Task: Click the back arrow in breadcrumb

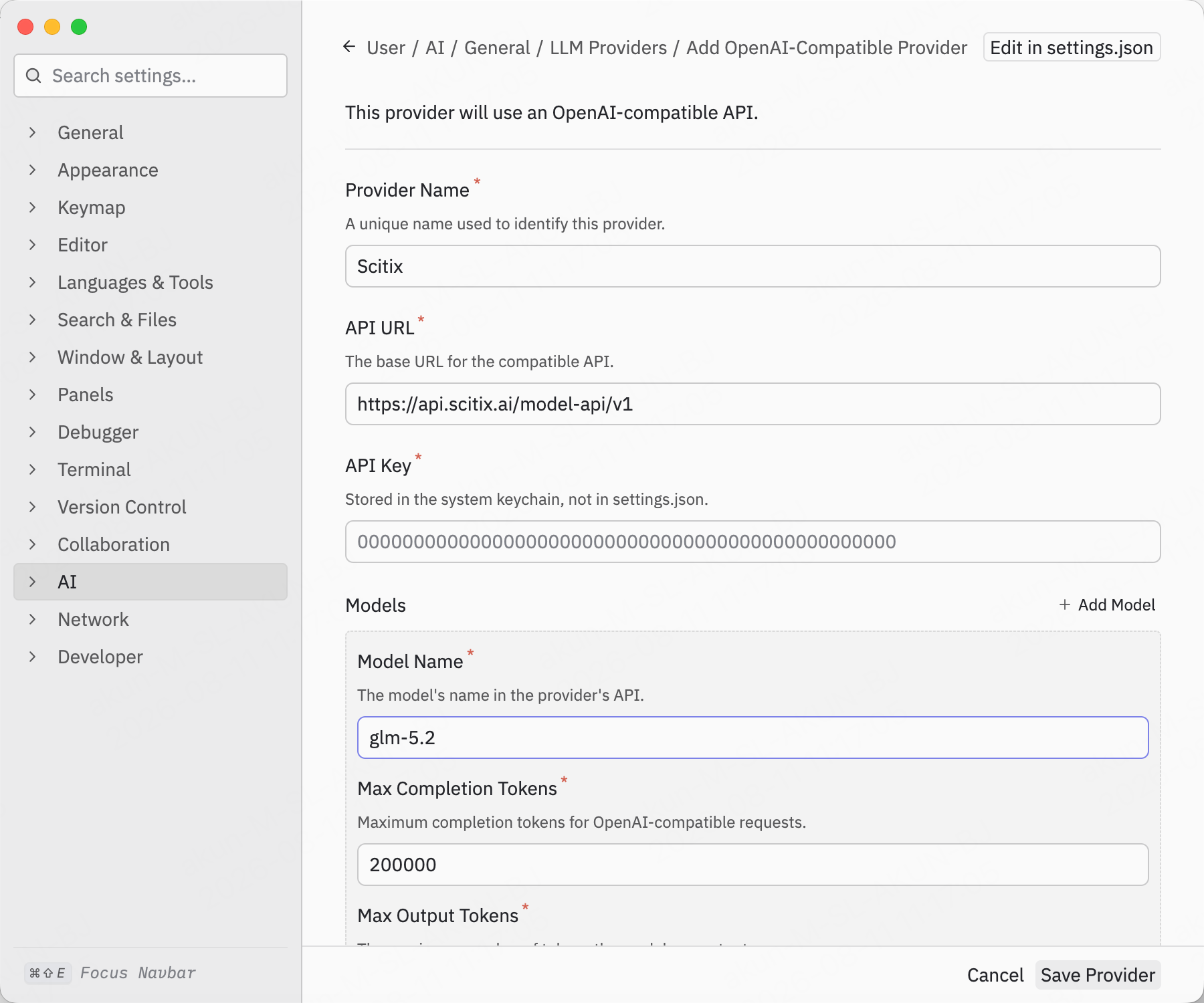Action: pyautogui.click(x=348, y=47)
